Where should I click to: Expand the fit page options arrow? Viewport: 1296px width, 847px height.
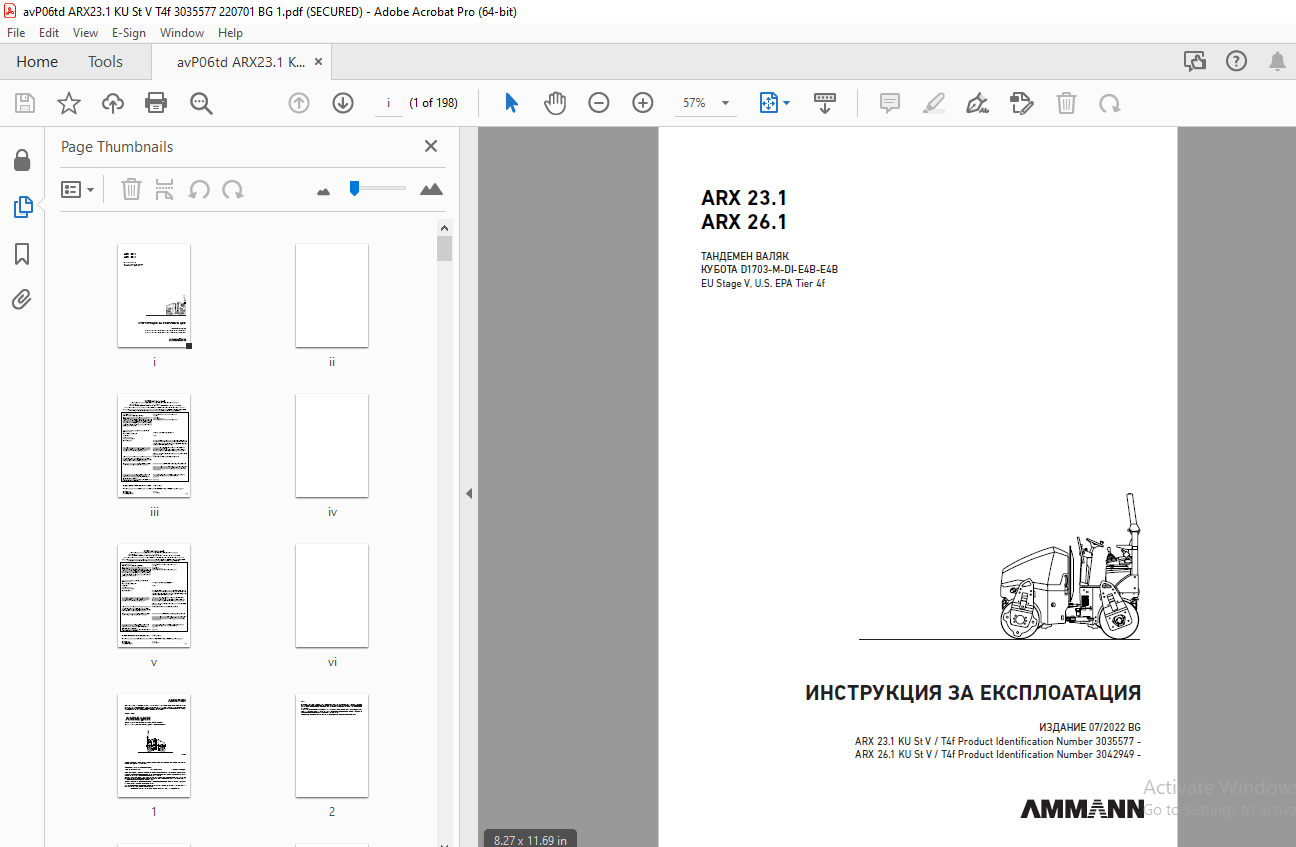point(787,103)
